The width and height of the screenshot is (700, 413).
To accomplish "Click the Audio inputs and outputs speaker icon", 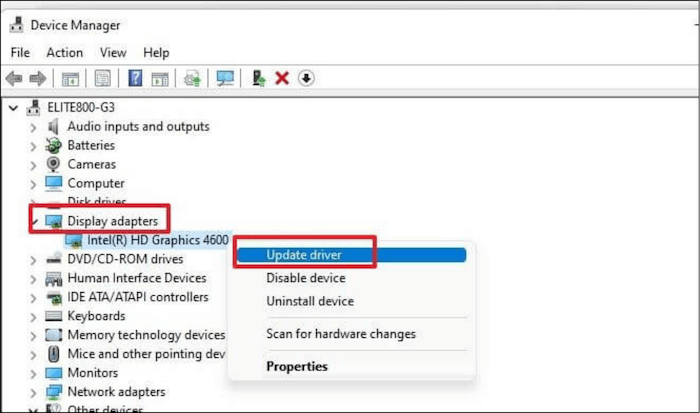I will [x=53, y=127].
